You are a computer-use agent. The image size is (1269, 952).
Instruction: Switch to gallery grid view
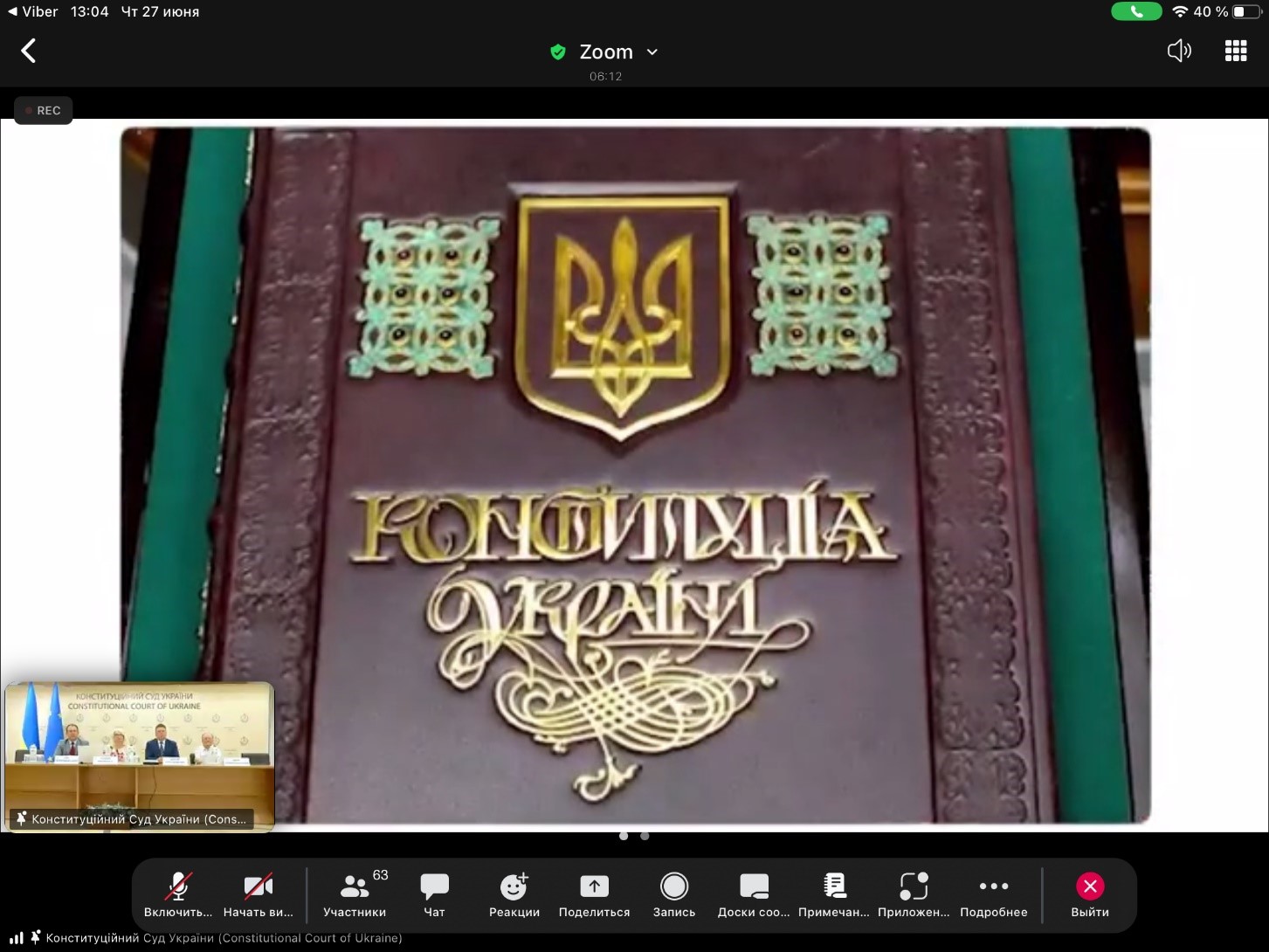coord(1236,51)
